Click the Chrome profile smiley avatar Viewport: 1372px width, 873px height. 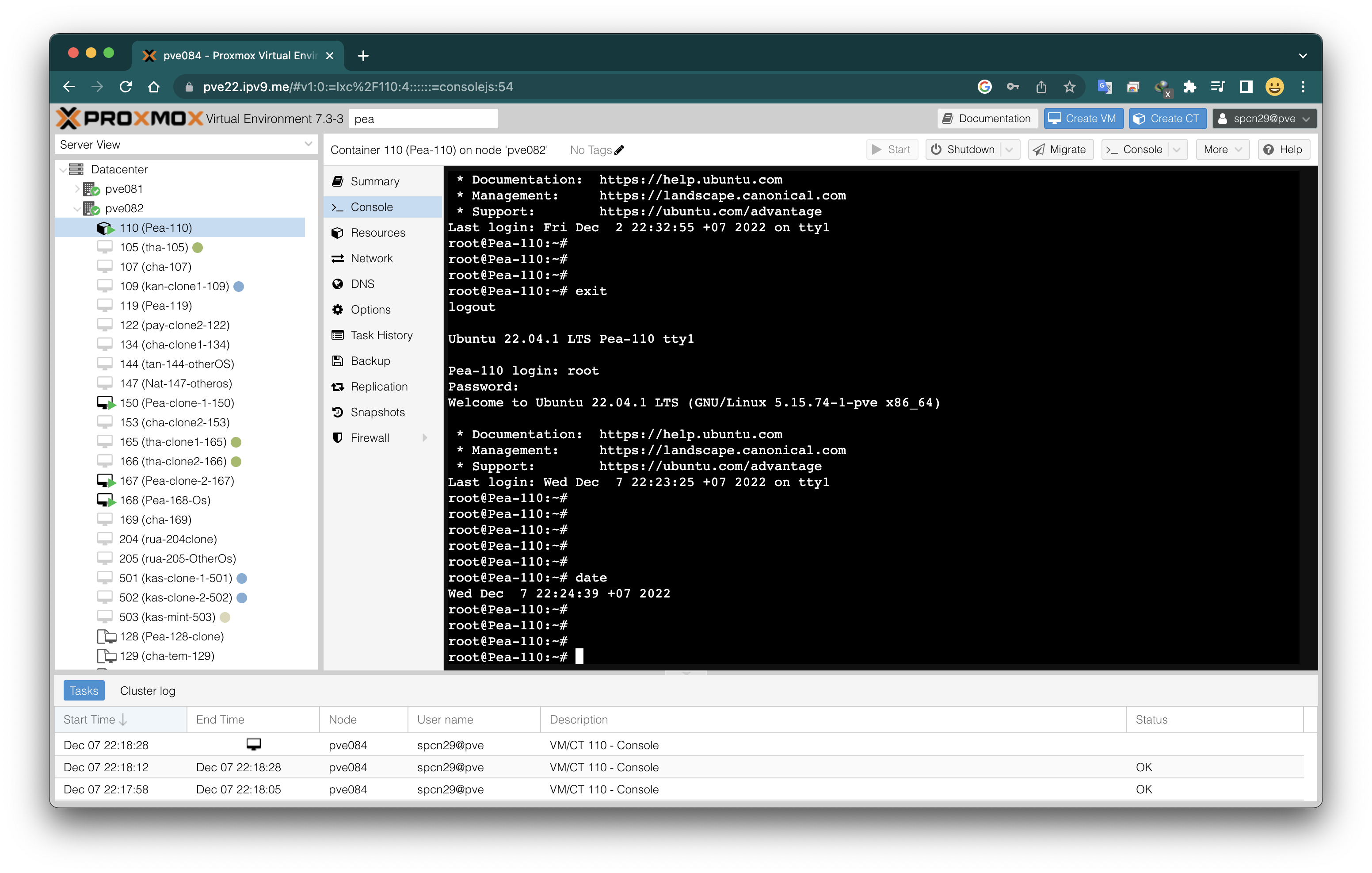(x=1275, y=87)
